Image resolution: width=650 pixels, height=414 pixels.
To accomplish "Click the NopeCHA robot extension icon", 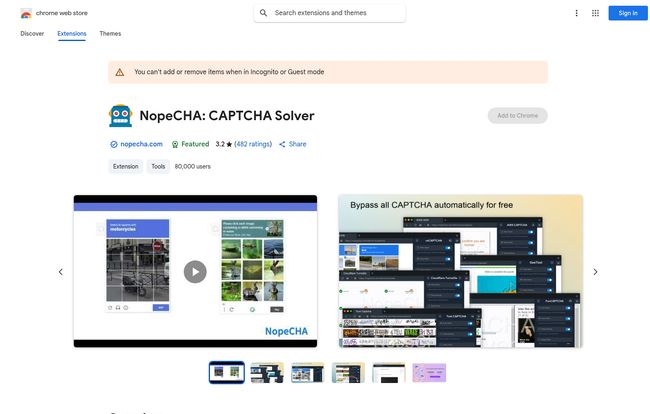I will click(x=121, y=116).
